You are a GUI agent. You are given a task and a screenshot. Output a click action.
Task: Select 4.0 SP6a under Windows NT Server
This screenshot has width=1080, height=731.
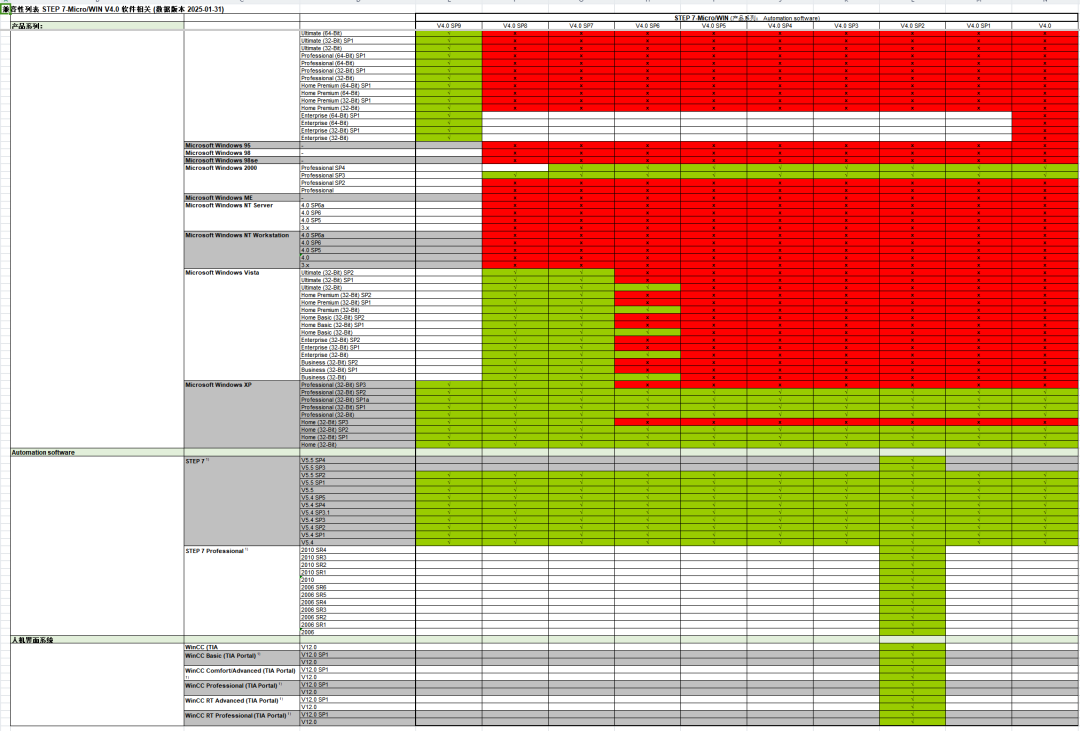[357, 205]
